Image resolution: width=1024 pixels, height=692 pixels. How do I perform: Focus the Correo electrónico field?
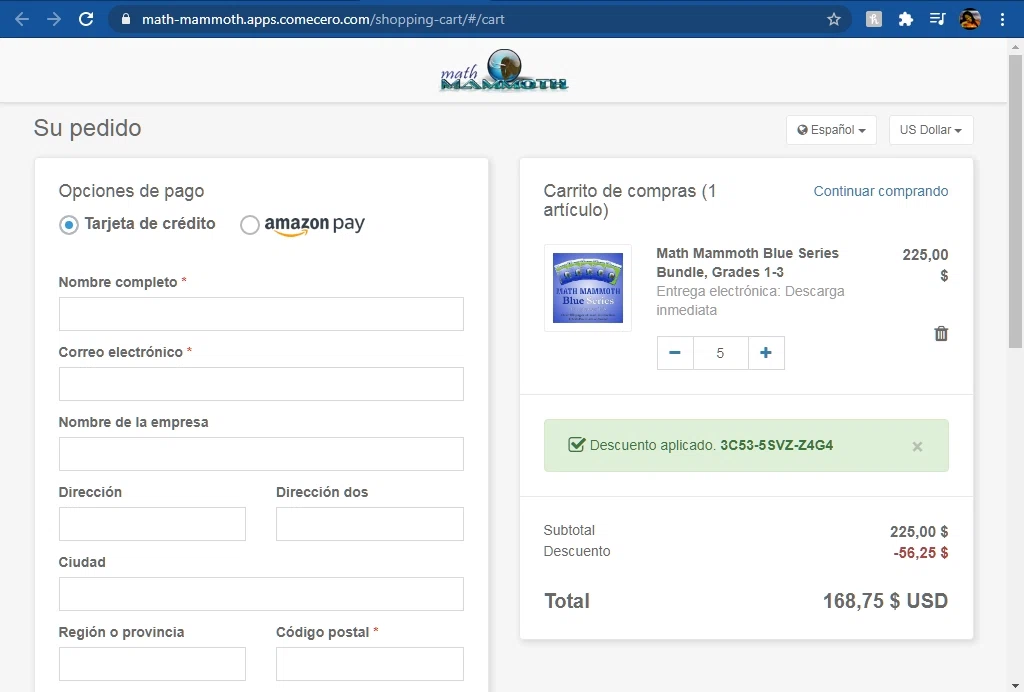(261, 384)
